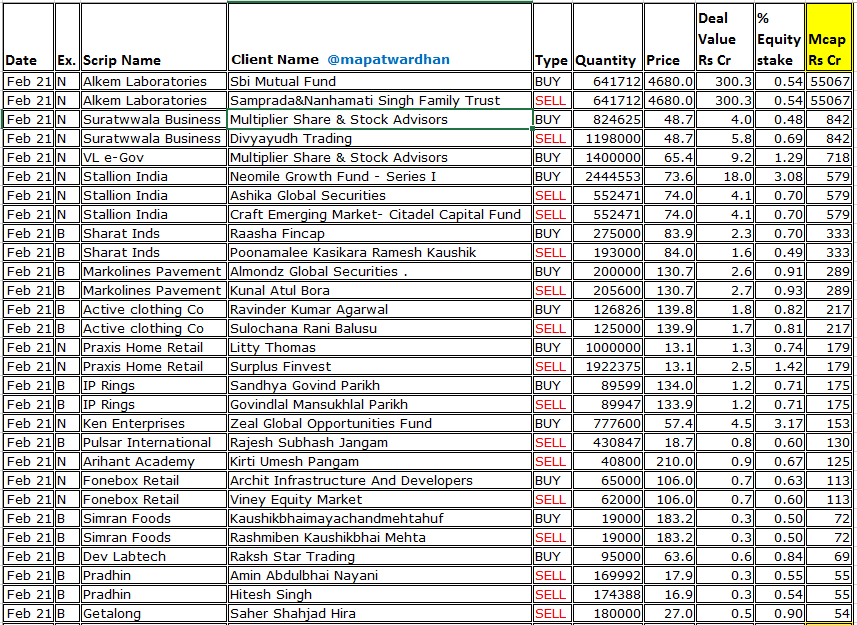Select the price cell '210.0'
Viewport: 857px width, 625px height.
[670, 462]
